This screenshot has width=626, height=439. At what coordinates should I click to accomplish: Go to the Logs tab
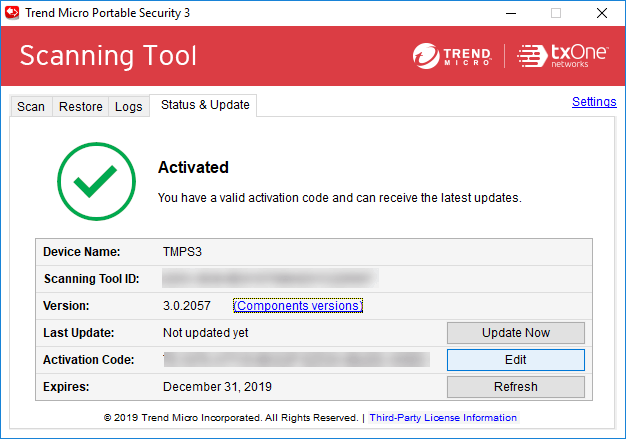click(128, 106)
